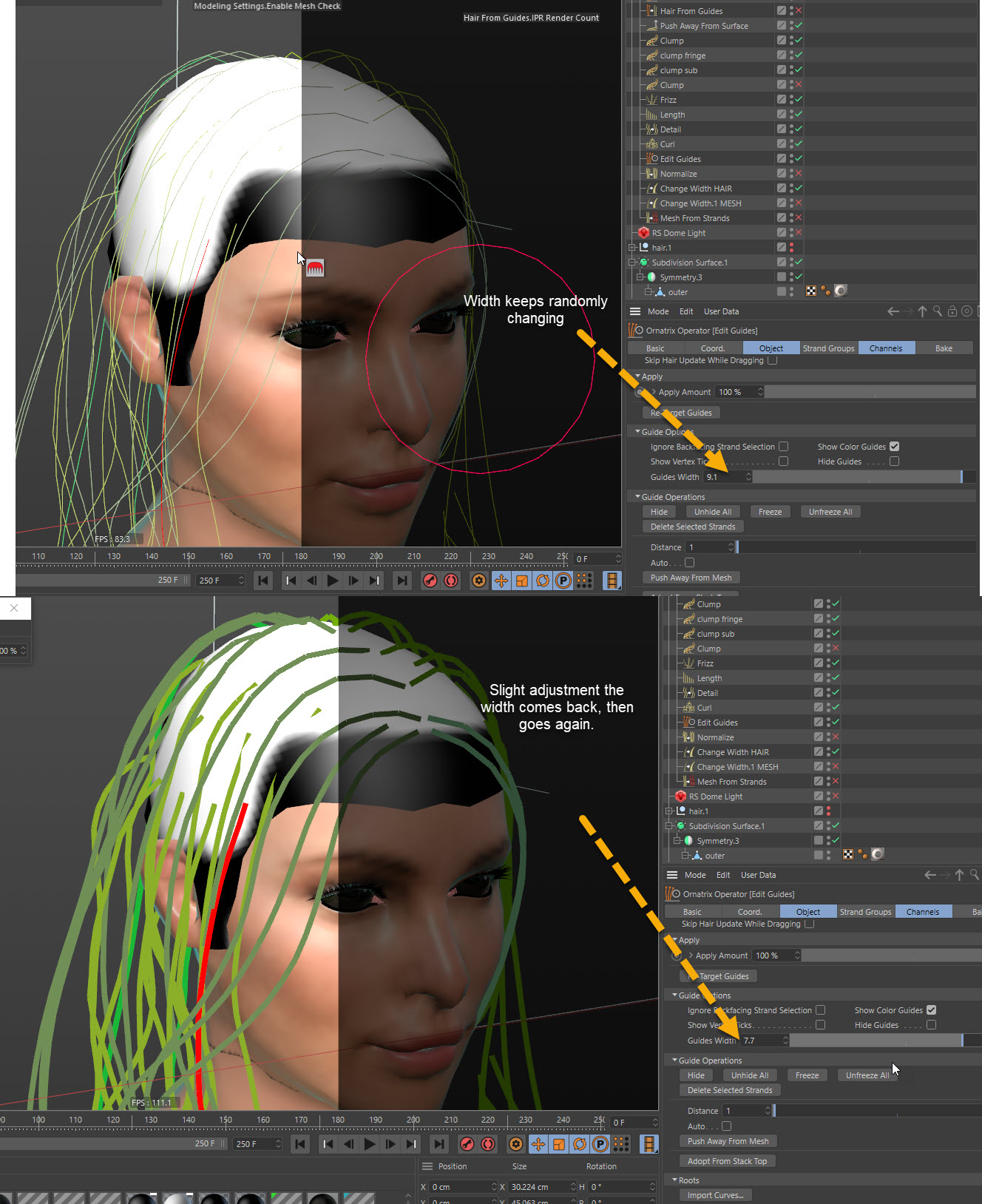Click the checkerboard tag on lower 'outer' object
Screen dimensions: 982x1204
pyautogui.click(x=848, y=855)
